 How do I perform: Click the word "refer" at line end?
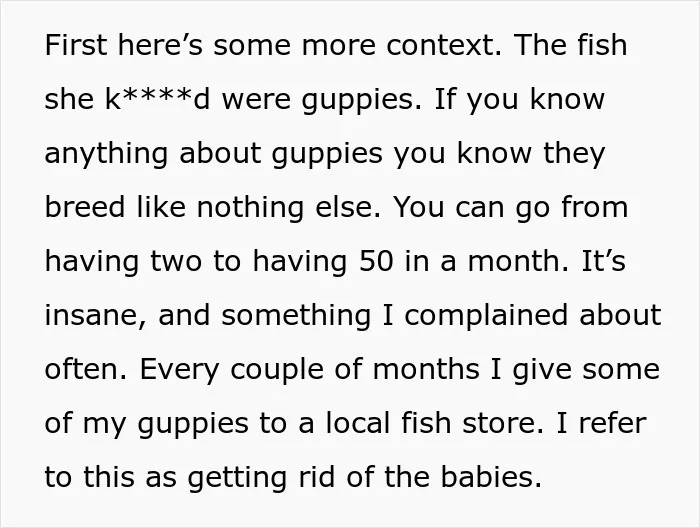click(612, 423)
